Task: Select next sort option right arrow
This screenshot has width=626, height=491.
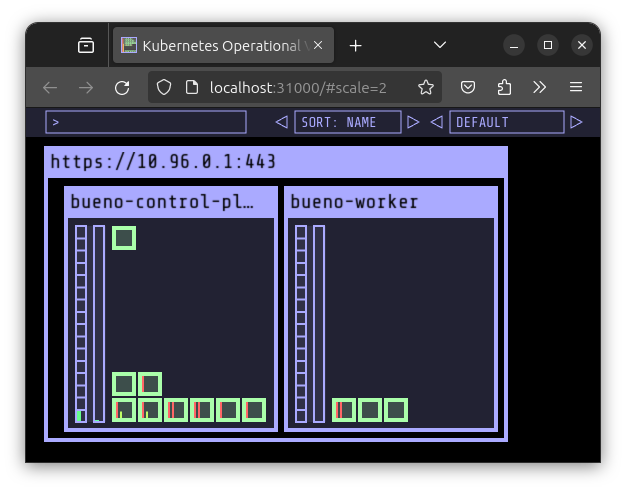Action: click(413, 122)
